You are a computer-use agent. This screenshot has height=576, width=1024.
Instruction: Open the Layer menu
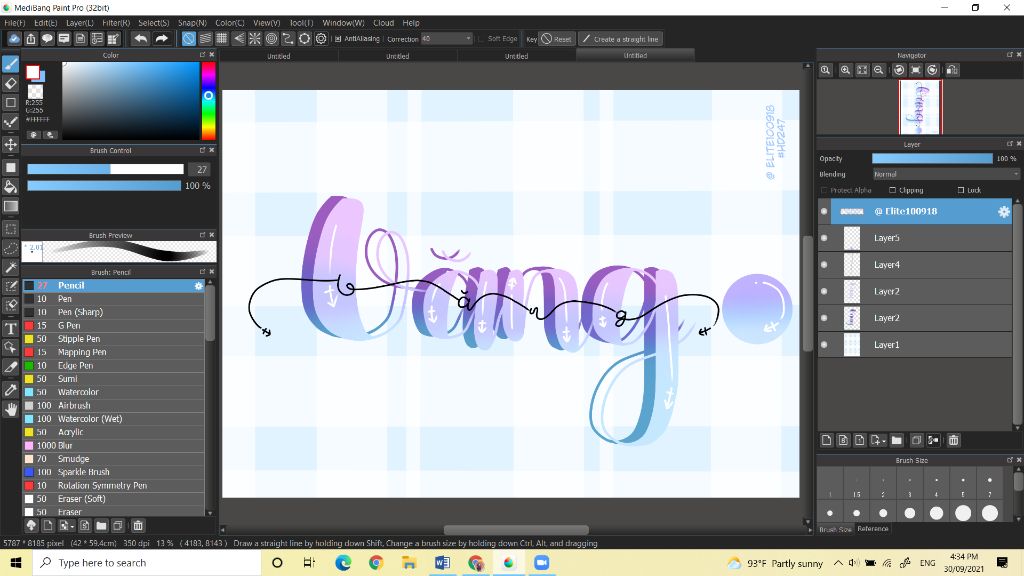[80, 23]
